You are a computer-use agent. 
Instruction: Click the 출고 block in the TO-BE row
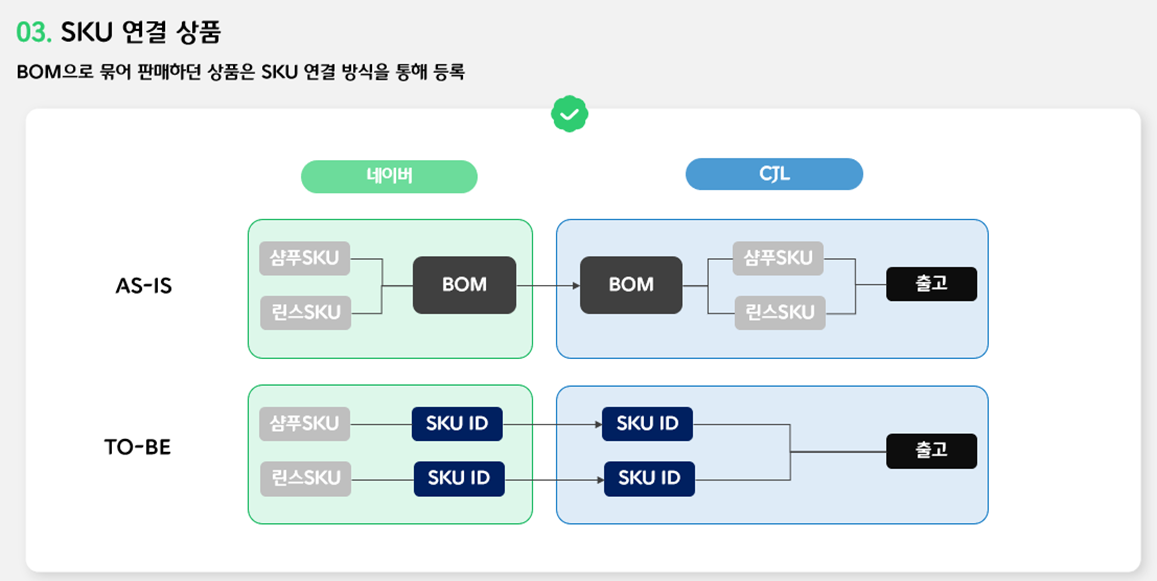pyautogui.click(x=931, y=451)
